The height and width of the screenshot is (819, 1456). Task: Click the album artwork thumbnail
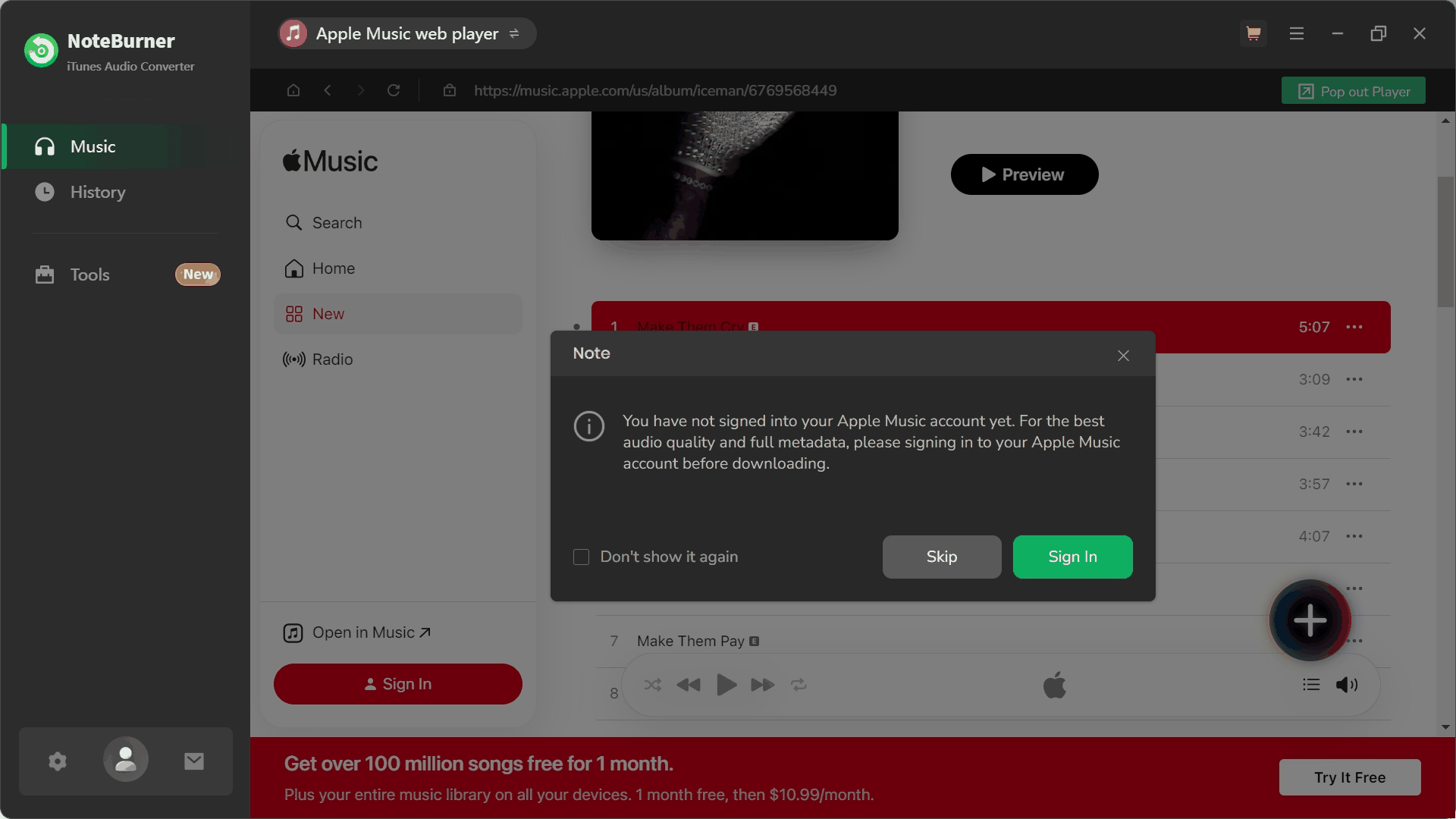(x=745, y=176)
